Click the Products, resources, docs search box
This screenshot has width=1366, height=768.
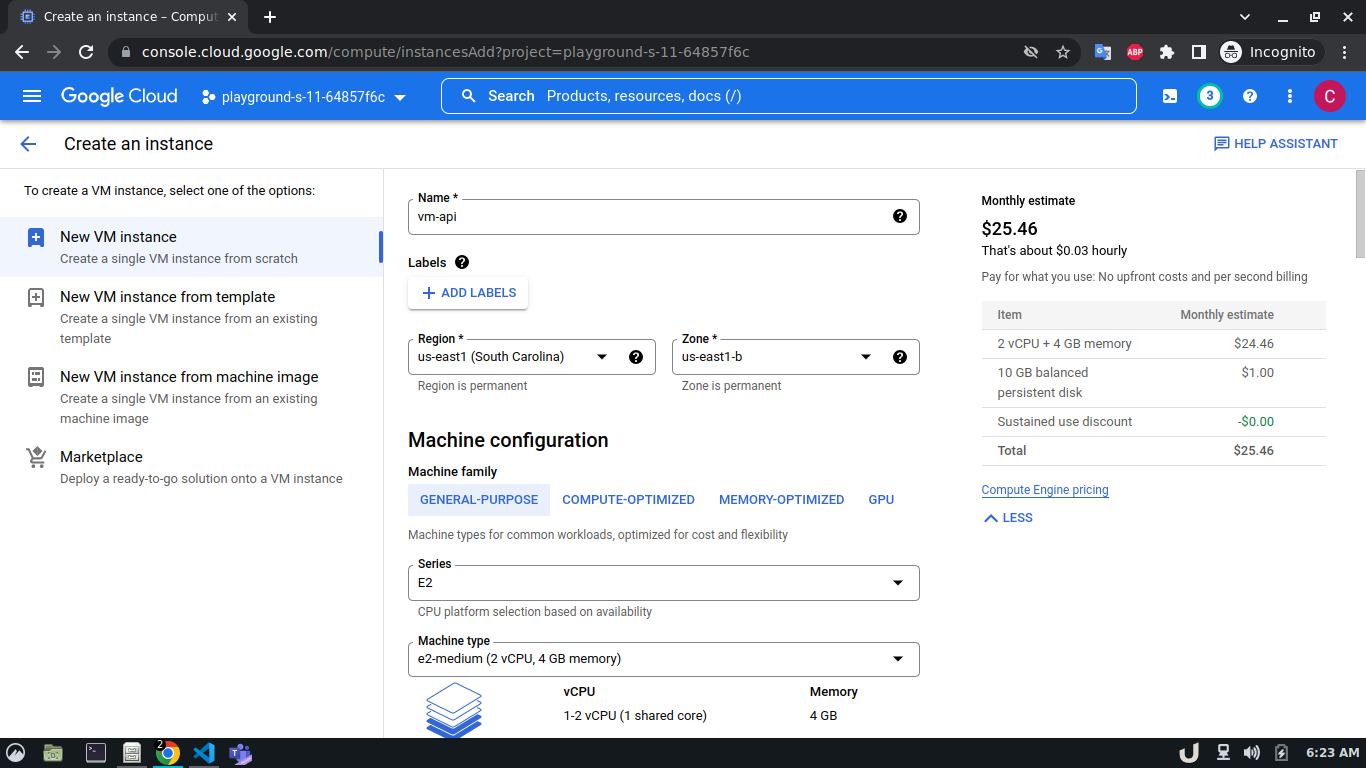(789, 96)
